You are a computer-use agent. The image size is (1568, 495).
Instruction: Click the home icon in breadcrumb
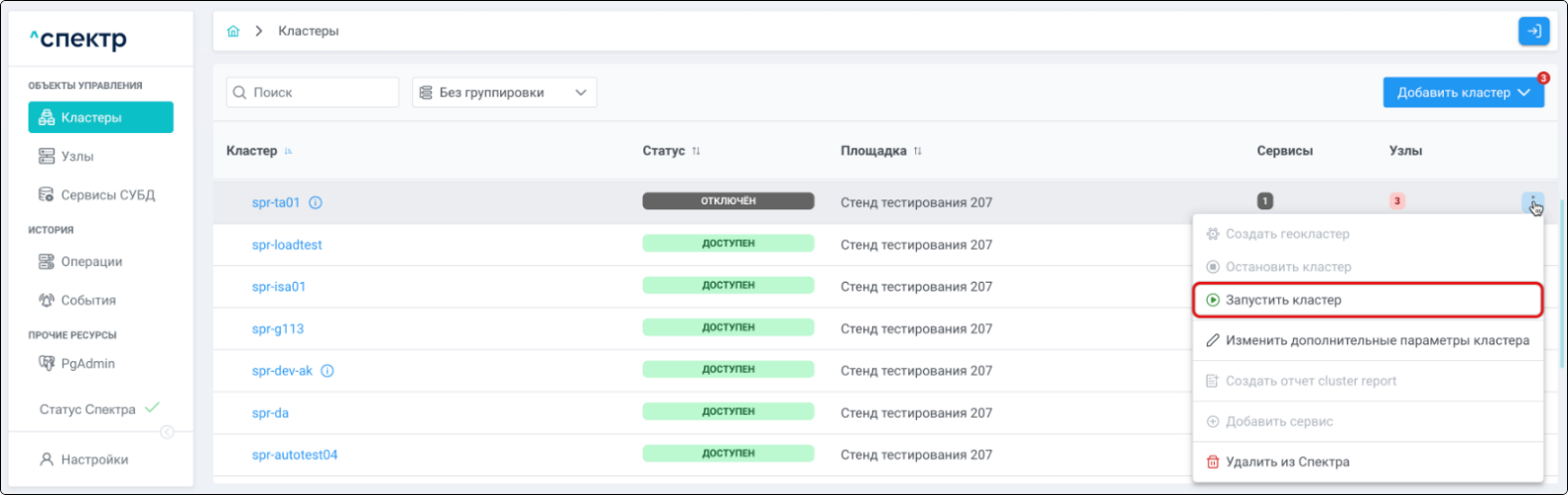(233, 32)
